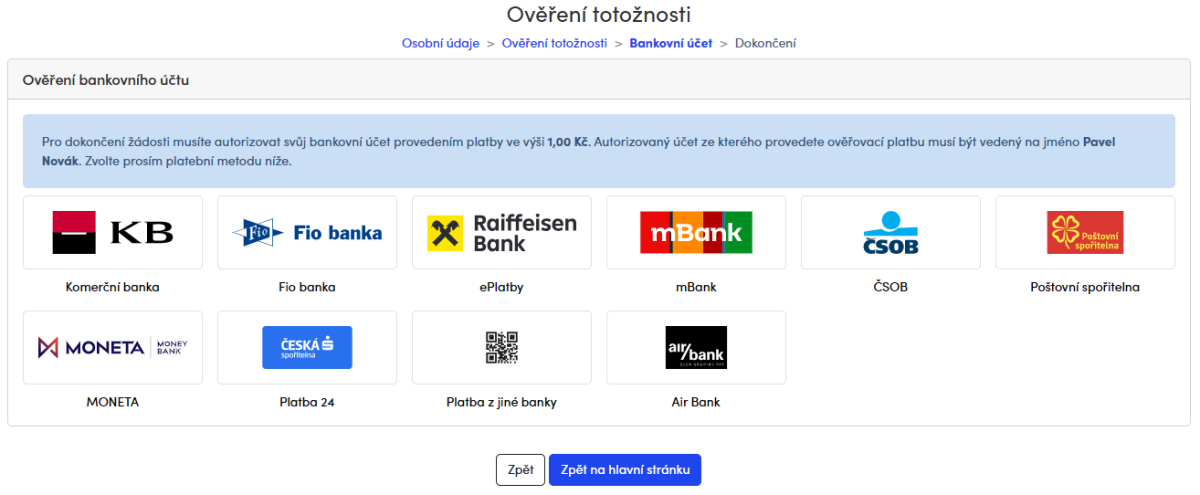Click the QR code payment icon
The height and width of the screenshot is (495, 1200).
pos(501,347)
